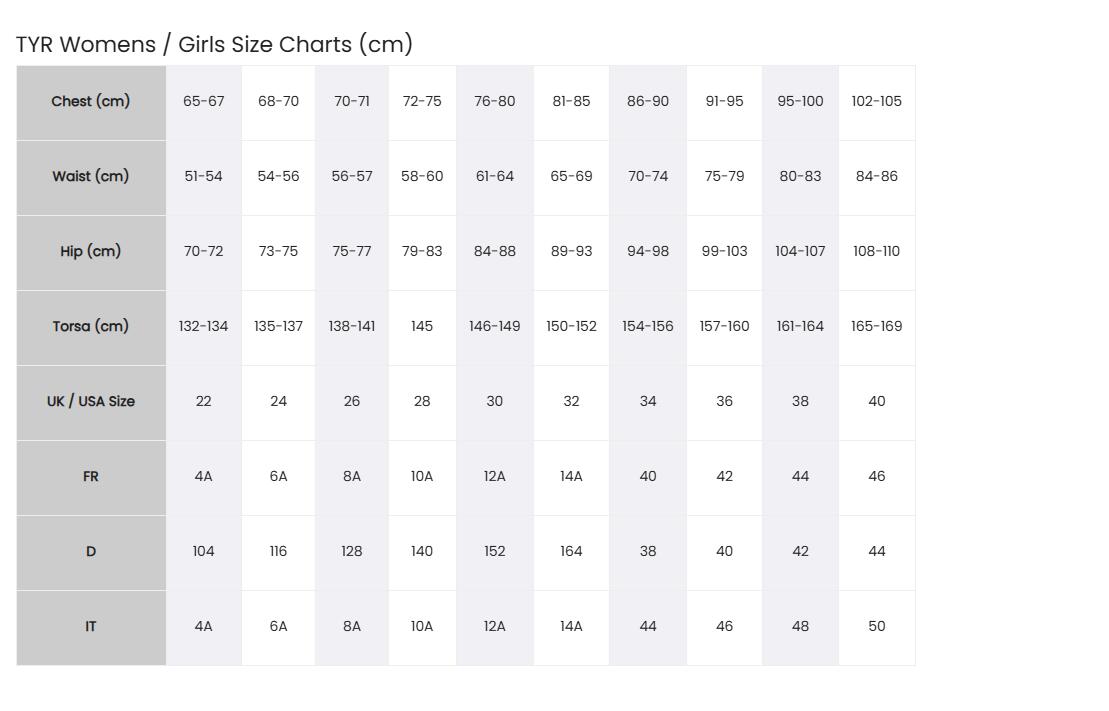Select the Torsa (cm) row header
The image size is (1109, 711).
(x=91, y=328)
